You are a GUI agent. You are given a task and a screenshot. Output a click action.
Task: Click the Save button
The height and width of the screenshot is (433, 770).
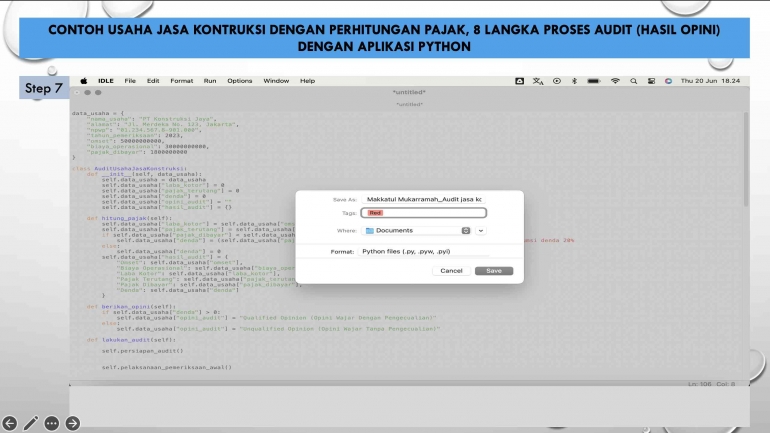coord(494,271)
